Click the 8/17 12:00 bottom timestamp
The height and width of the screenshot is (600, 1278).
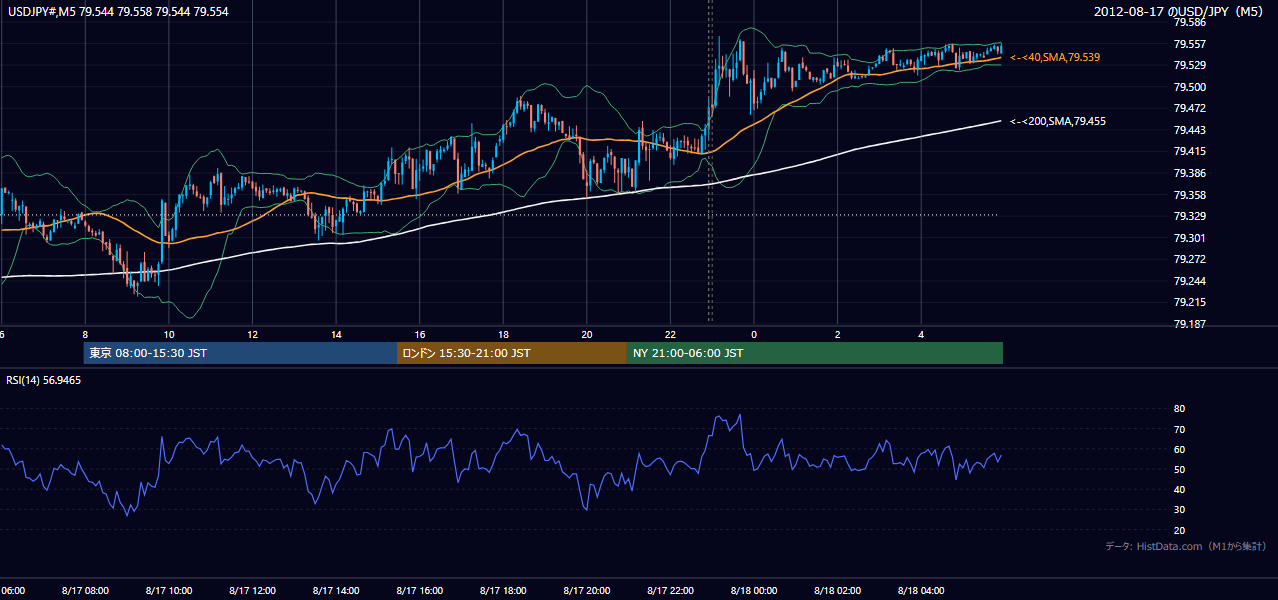[x=251, y=591]
